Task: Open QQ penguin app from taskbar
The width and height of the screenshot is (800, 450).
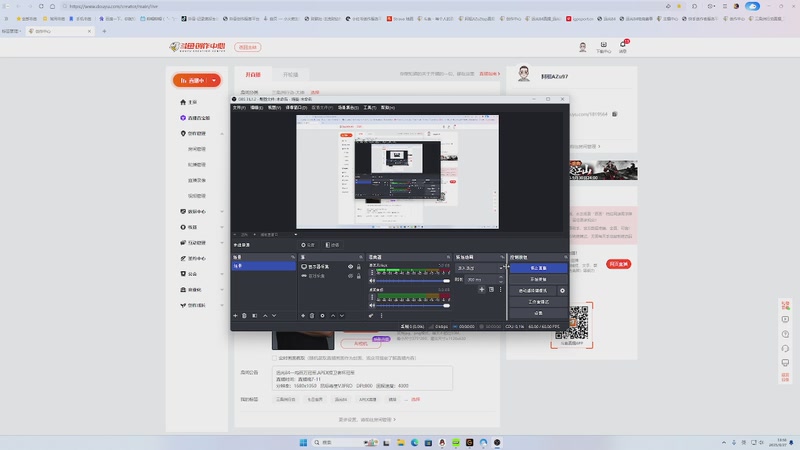Action: coord(442,442)
